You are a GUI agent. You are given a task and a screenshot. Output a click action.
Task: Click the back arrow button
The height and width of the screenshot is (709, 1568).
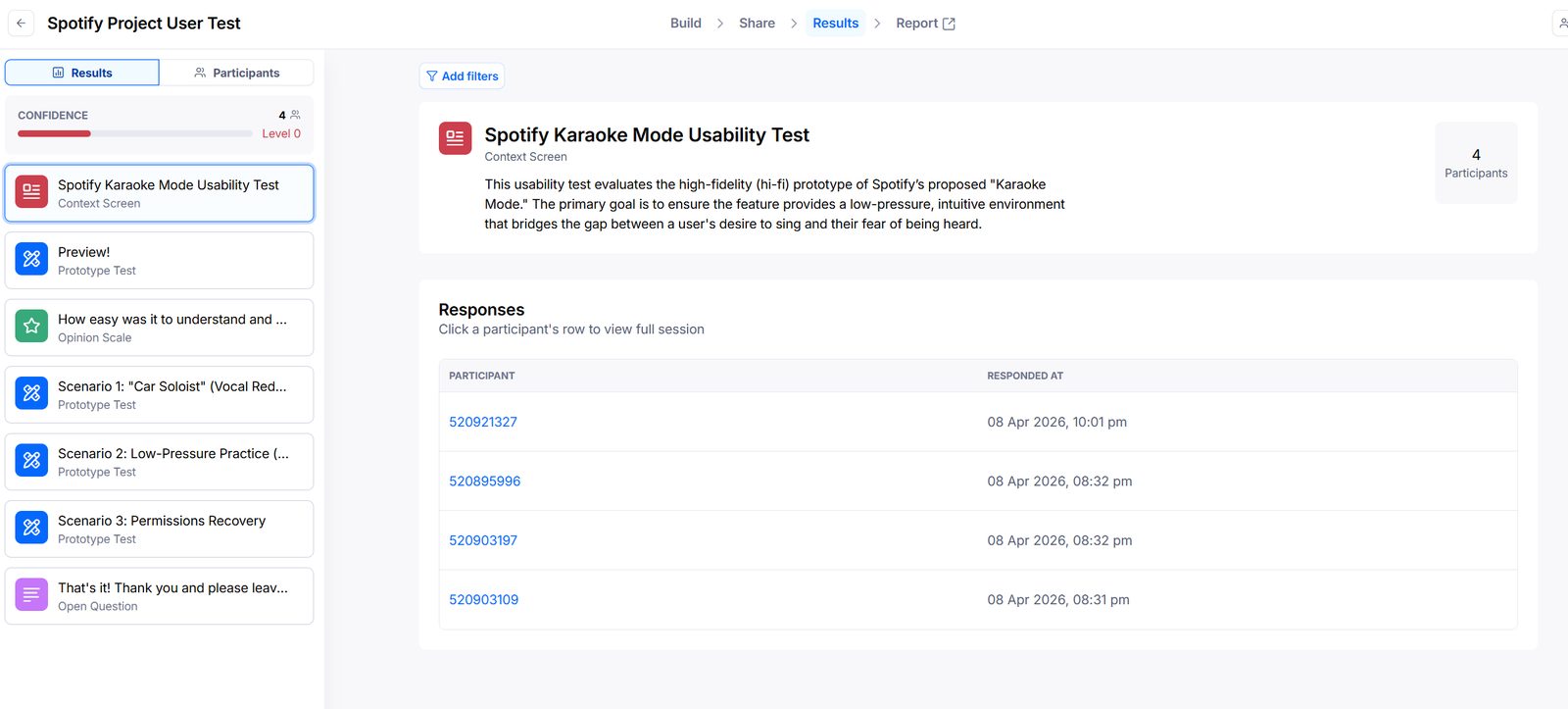21,23
